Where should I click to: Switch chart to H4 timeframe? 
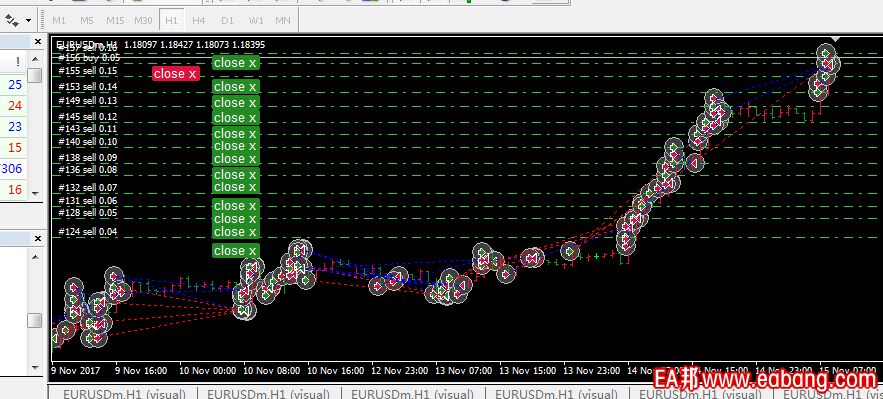tap(198, 21)
